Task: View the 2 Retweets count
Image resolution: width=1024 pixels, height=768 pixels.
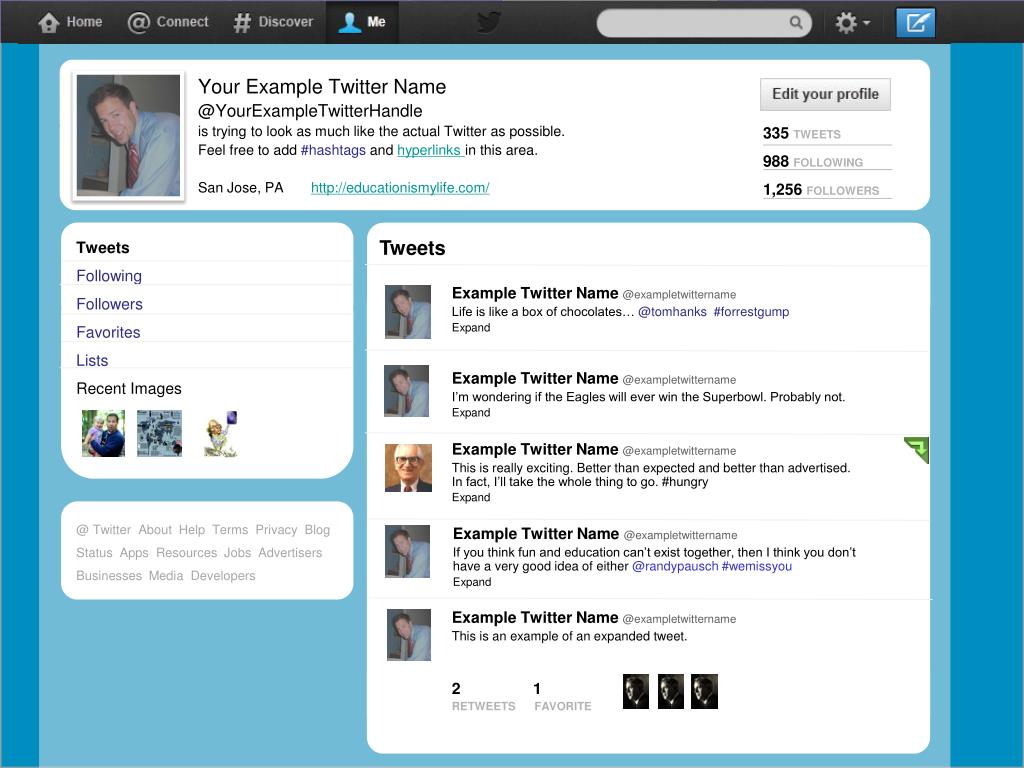Action: pos(483,697)
